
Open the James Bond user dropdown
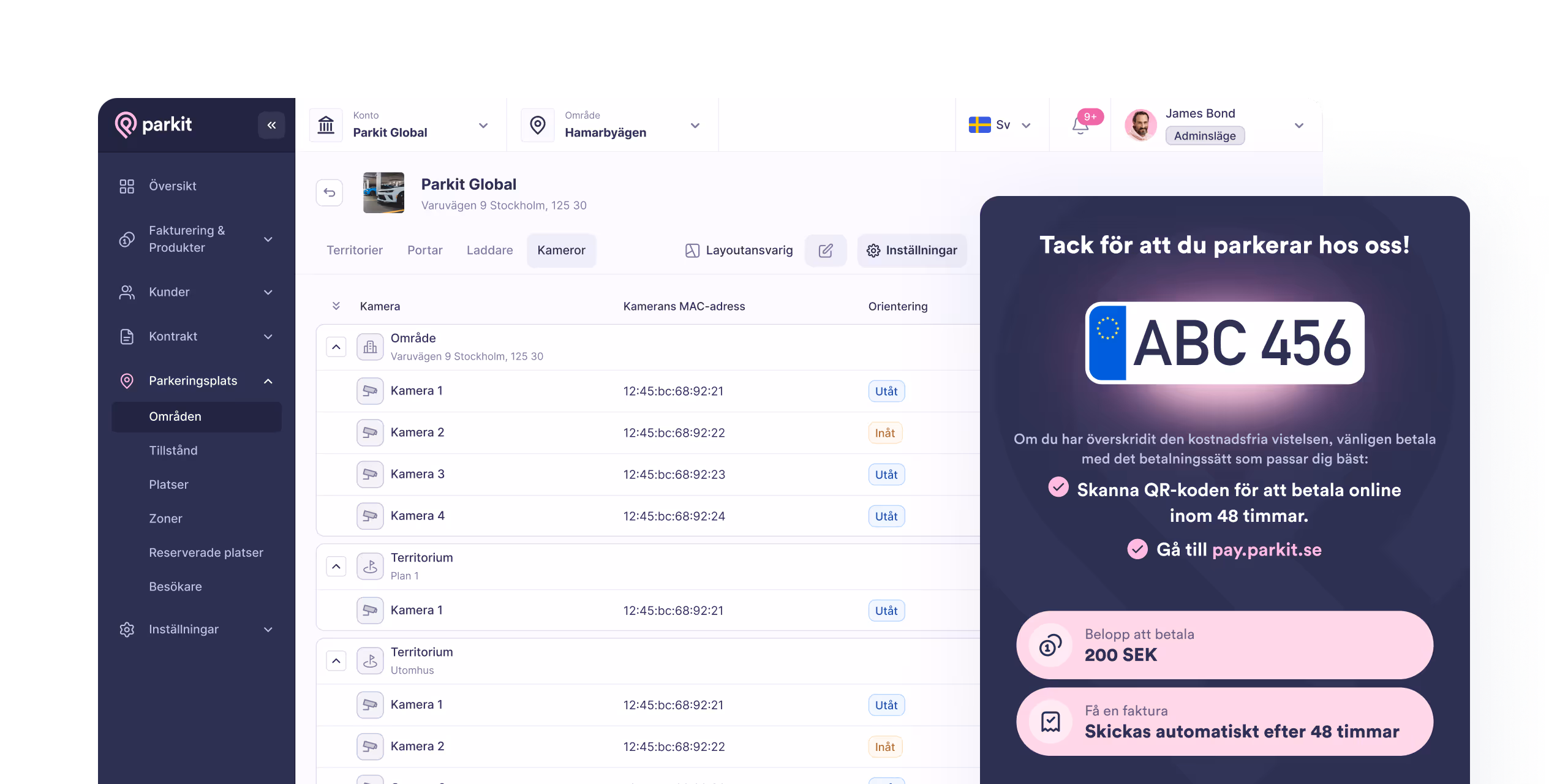coord(1298,125)
